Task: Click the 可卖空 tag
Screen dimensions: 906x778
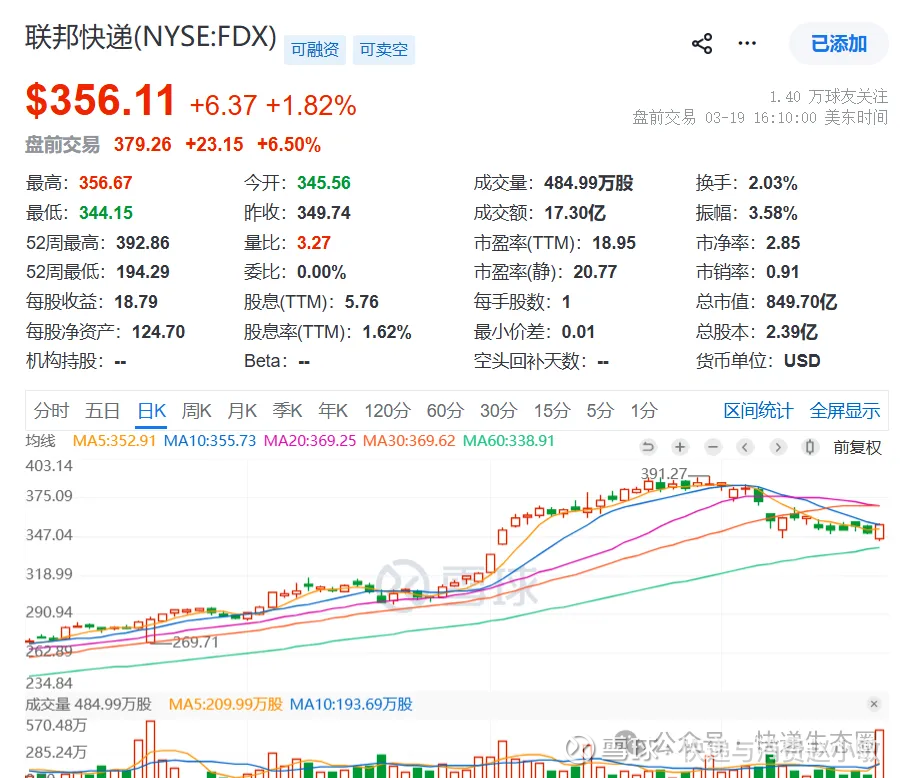Action: coord(384,49)
